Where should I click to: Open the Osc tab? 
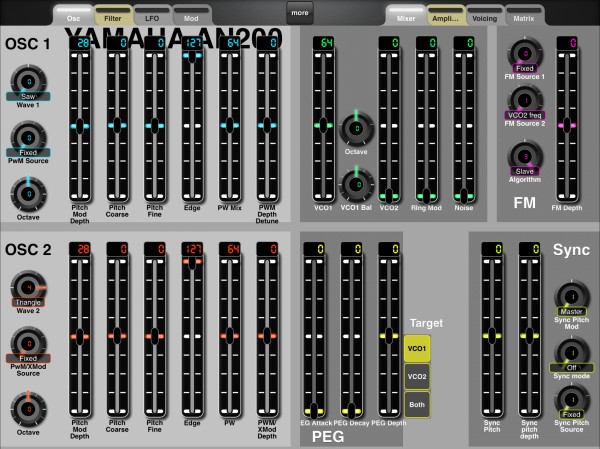73,15
